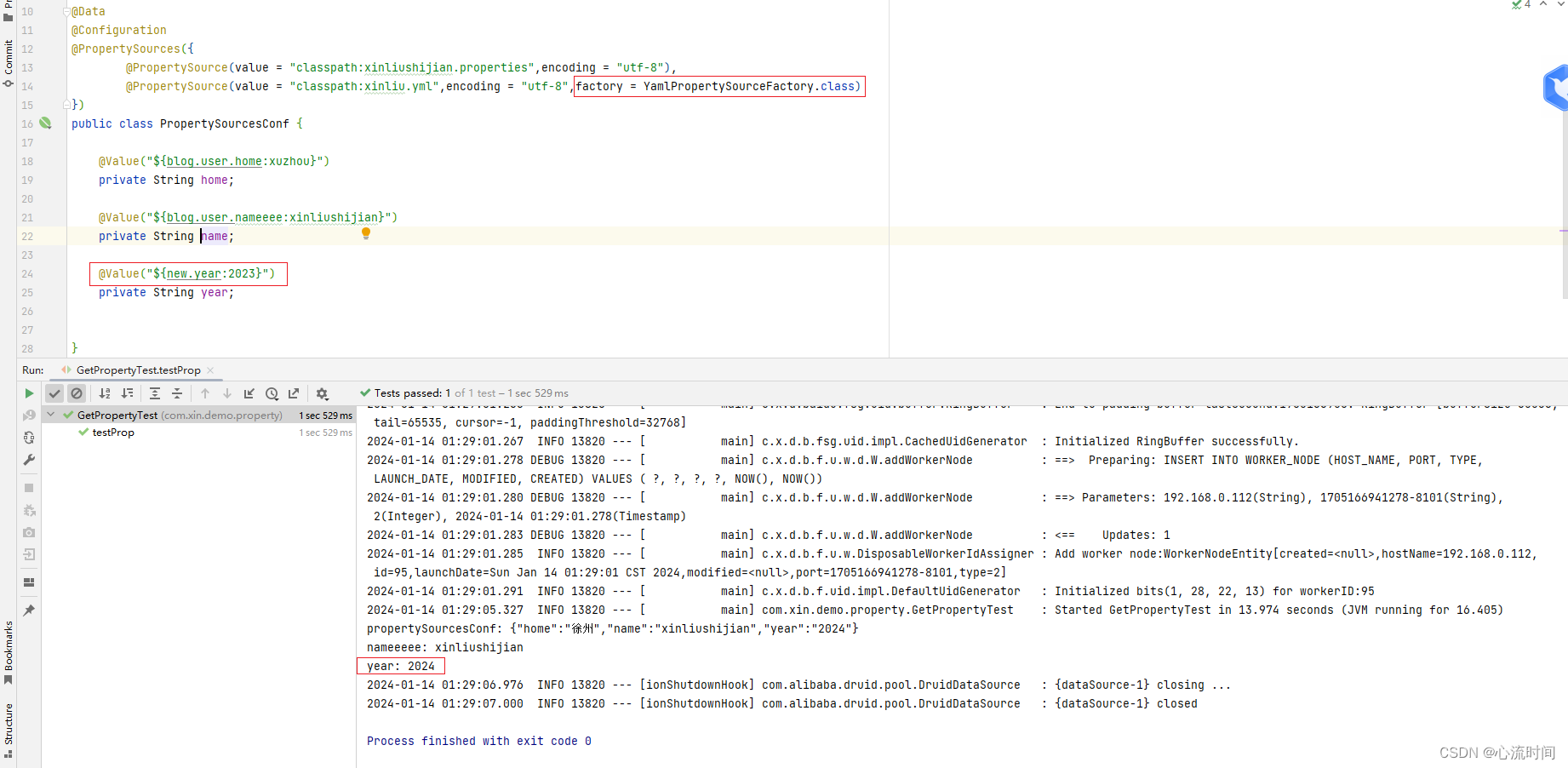
Task: Toggle Show Passed tests checkmark button
Action: (x=54, y=393)
